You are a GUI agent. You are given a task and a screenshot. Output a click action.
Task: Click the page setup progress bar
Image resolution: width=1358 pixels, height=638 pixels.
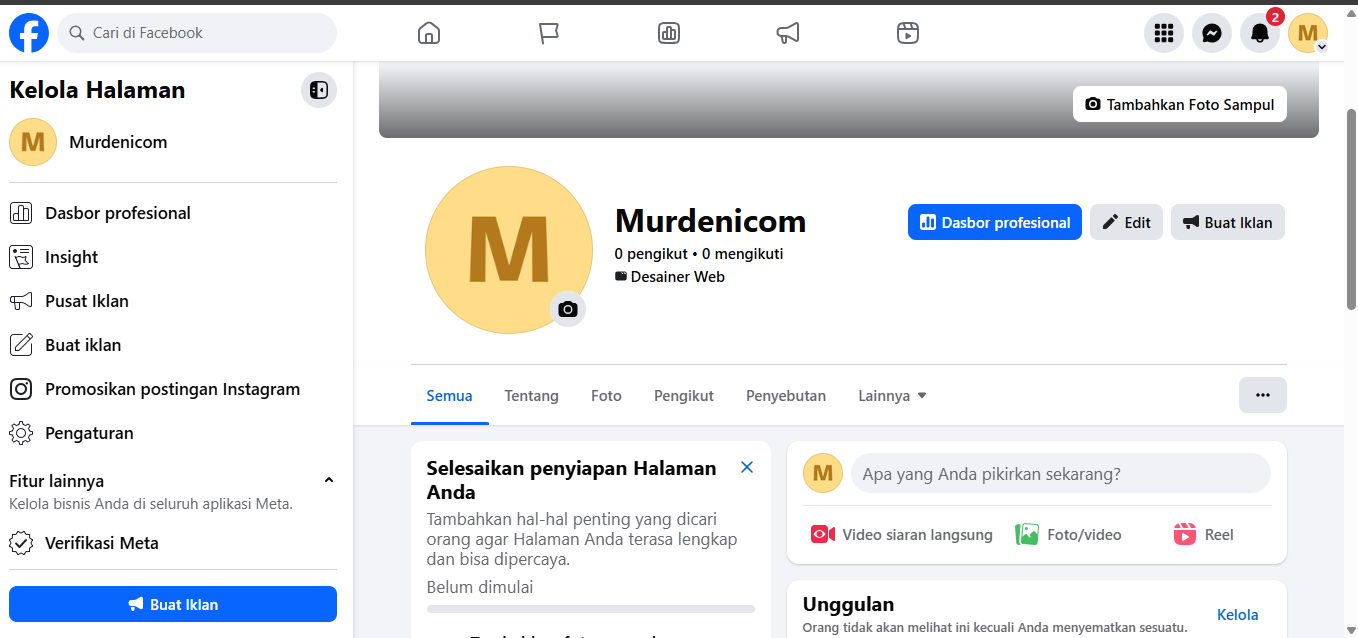click(590, 608)
